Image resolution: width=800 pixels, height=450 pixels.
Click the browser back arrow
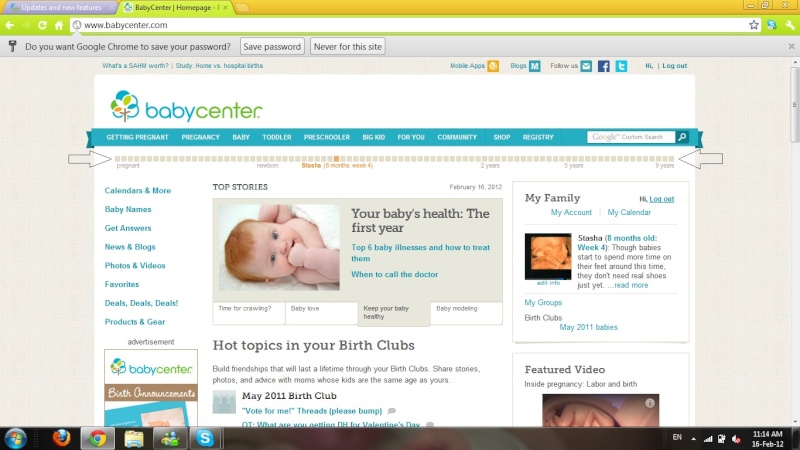click(10, 25)
